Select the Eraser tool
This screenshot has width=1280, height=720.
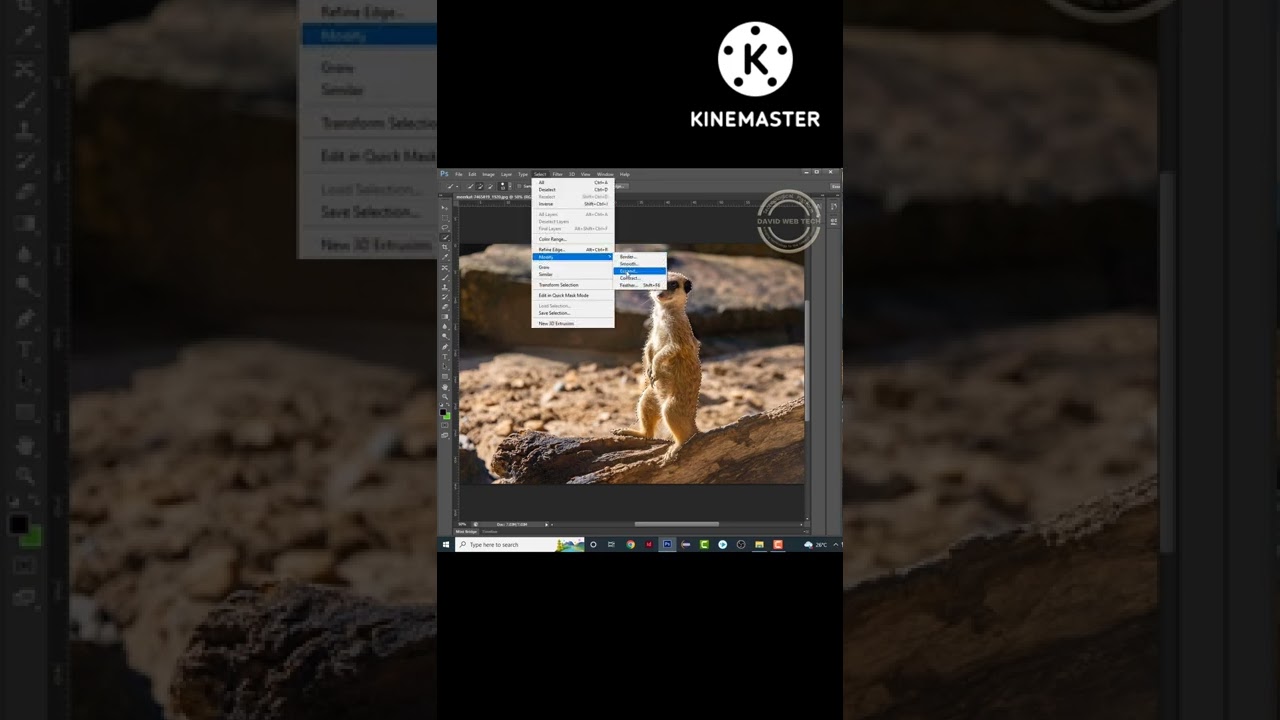[445, 306]
